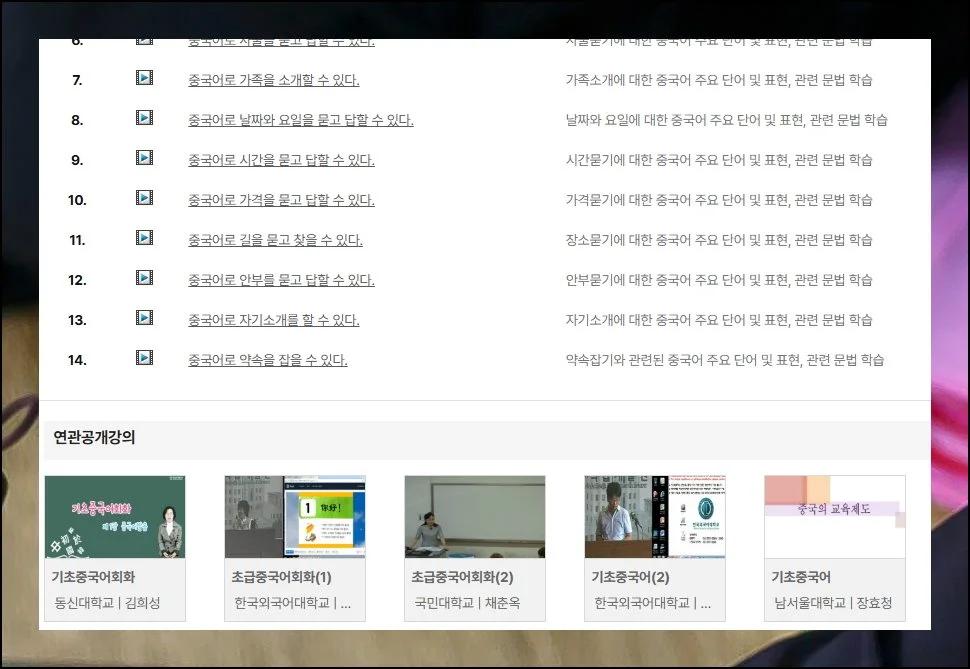Click the video icon for lecture 12
The image size is (970, 669).
[x=144, y=278]
